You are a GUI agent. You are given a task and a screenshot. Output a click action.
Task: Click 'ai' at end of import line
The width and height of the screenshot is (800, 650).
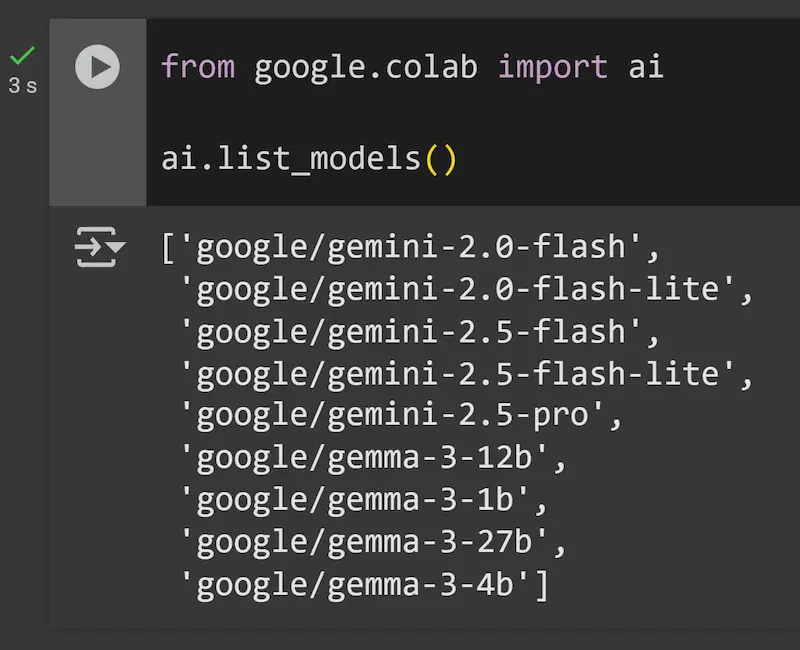click(646, 67)
